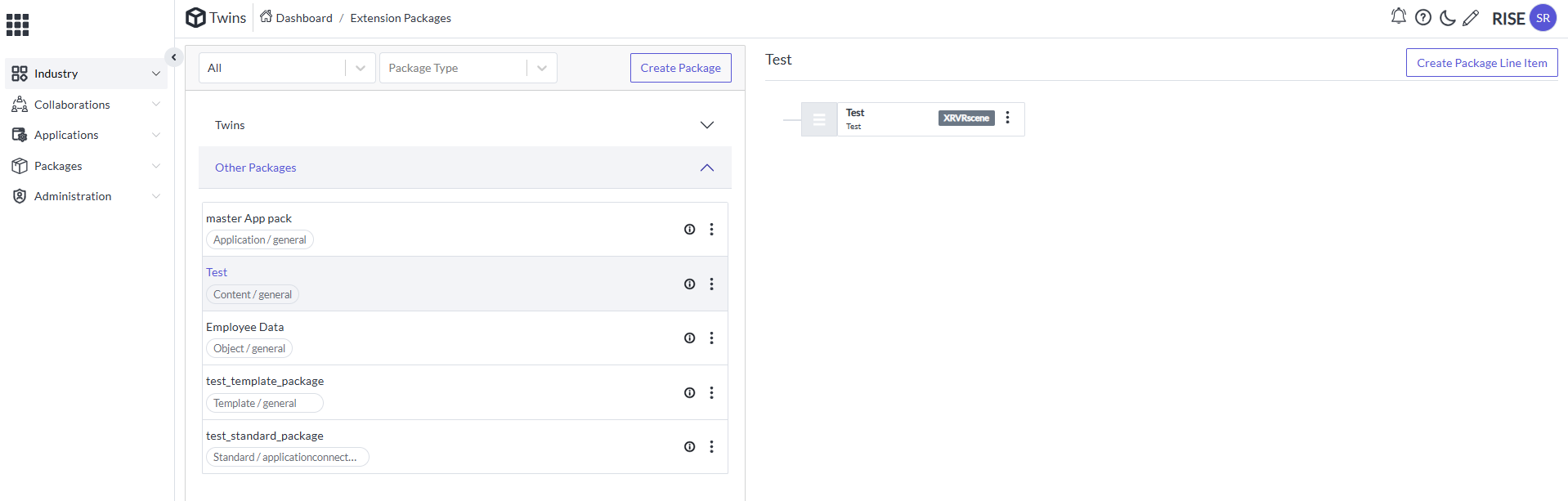Screen dimensions: 1568x501
Task: Open the apps grid launcher icon
Action: (17, 25)
